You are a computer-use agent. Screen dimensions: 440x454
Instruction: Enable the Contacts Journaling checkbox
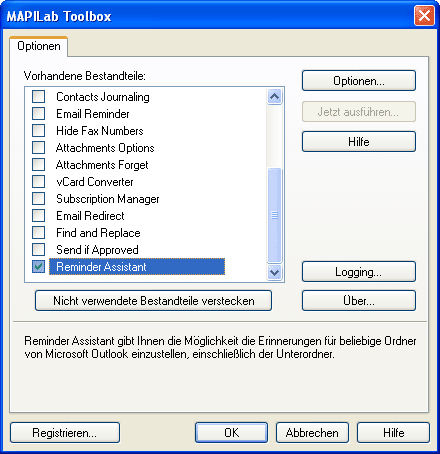pyautogui.click(x=38, y=97)
